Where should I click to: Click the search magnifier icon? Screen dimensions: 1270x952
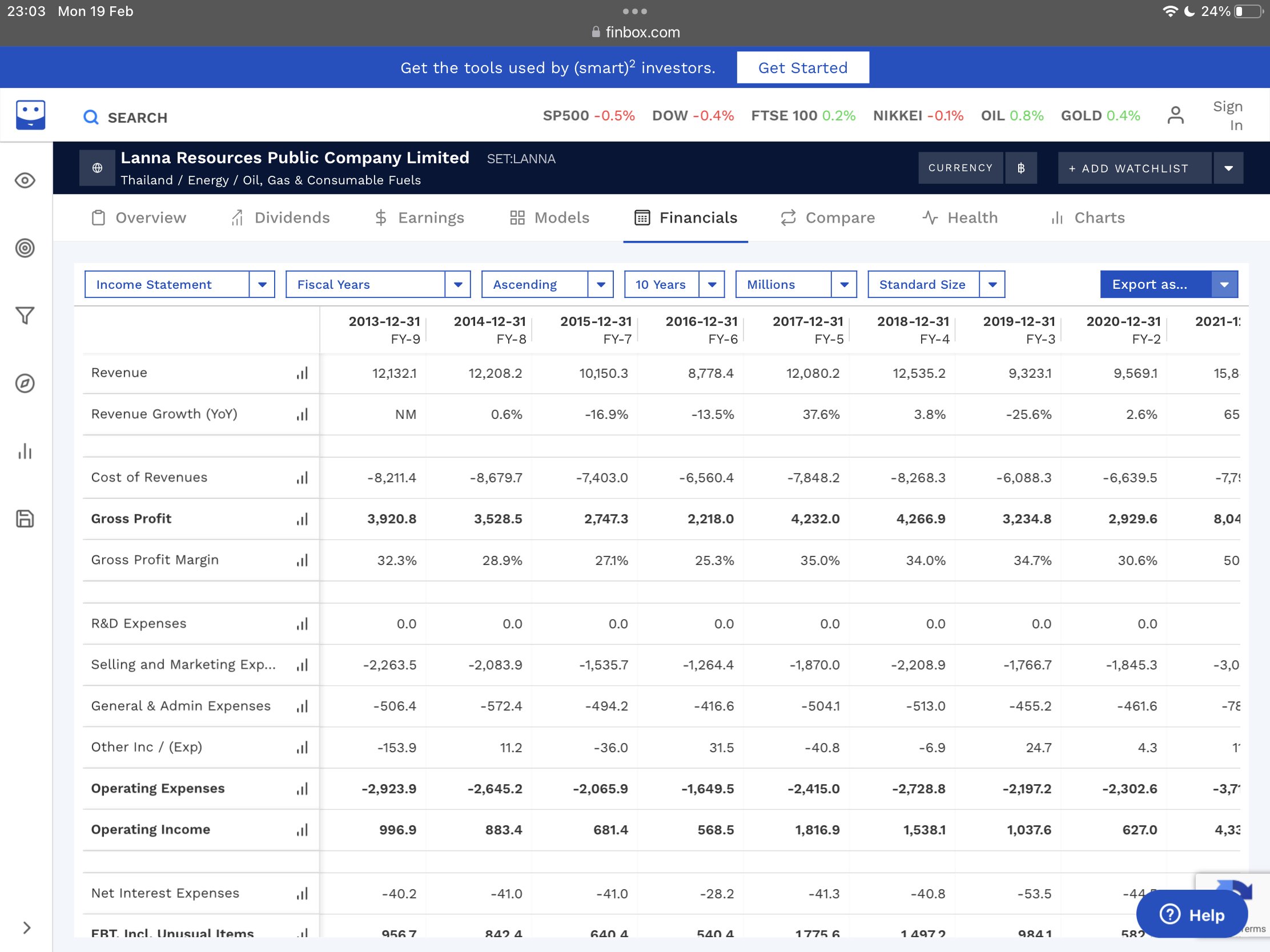click(x=91, y=117)
